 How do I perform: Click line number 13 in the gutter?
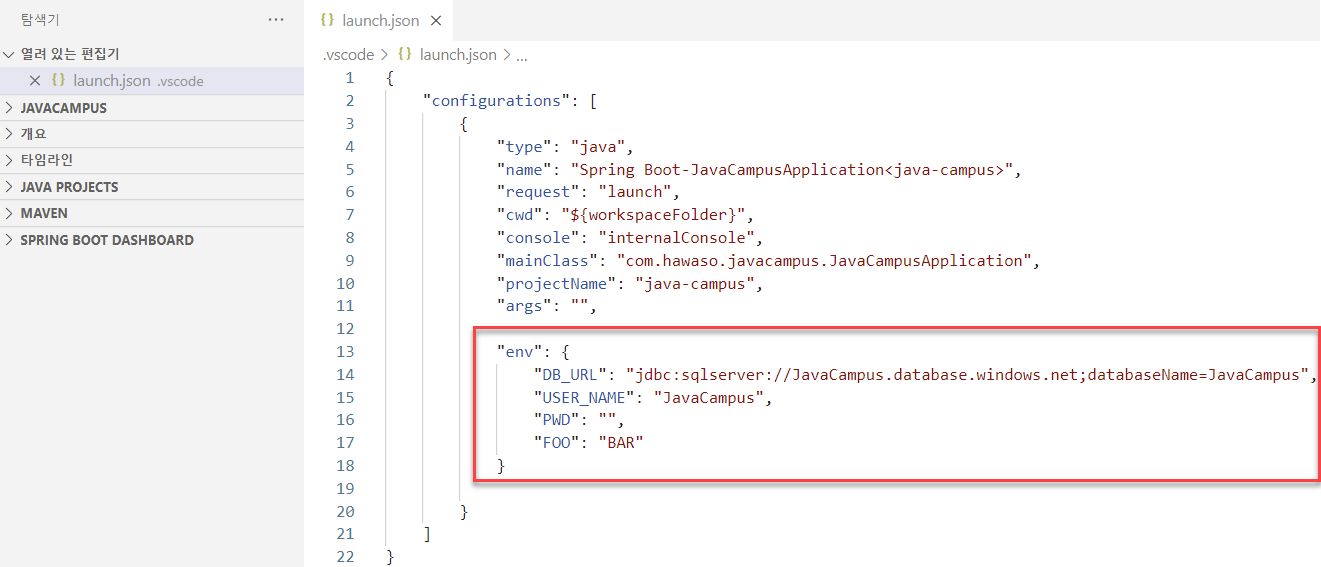[346, 351]
